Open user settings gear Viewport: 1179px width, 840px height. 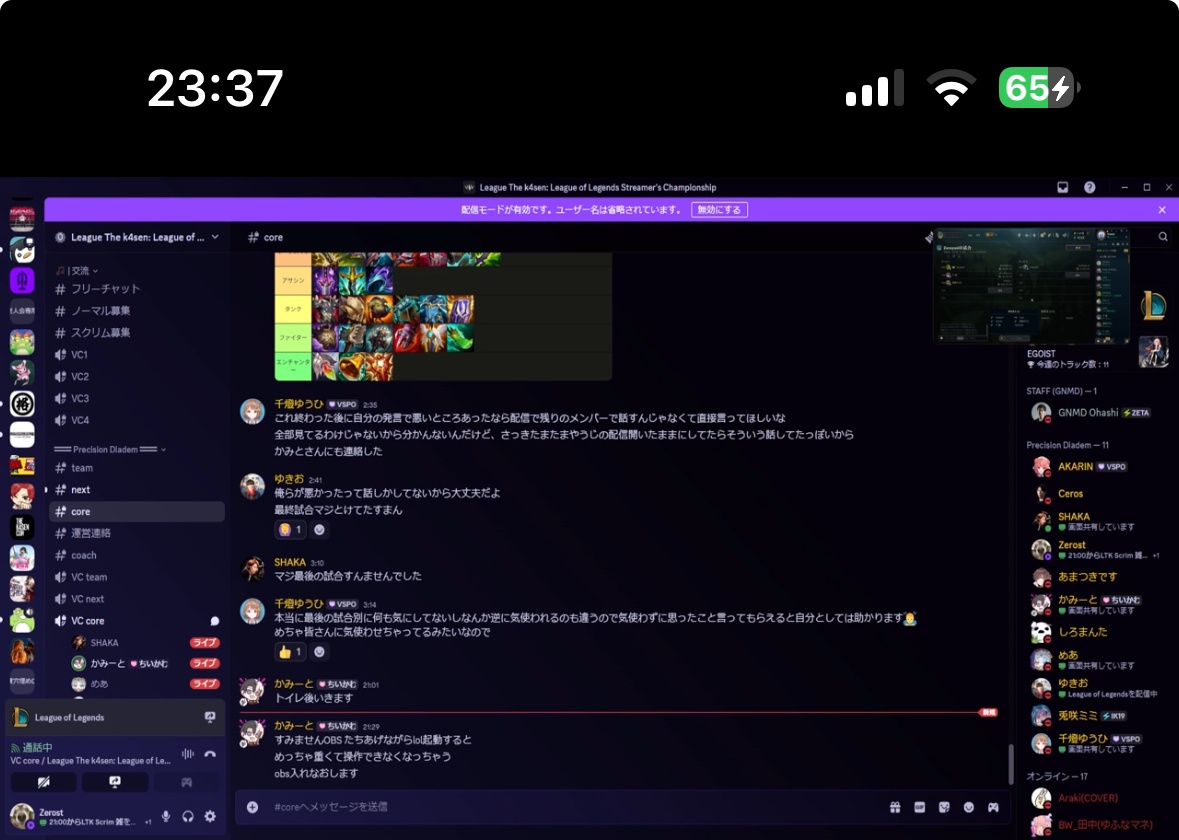210,817
